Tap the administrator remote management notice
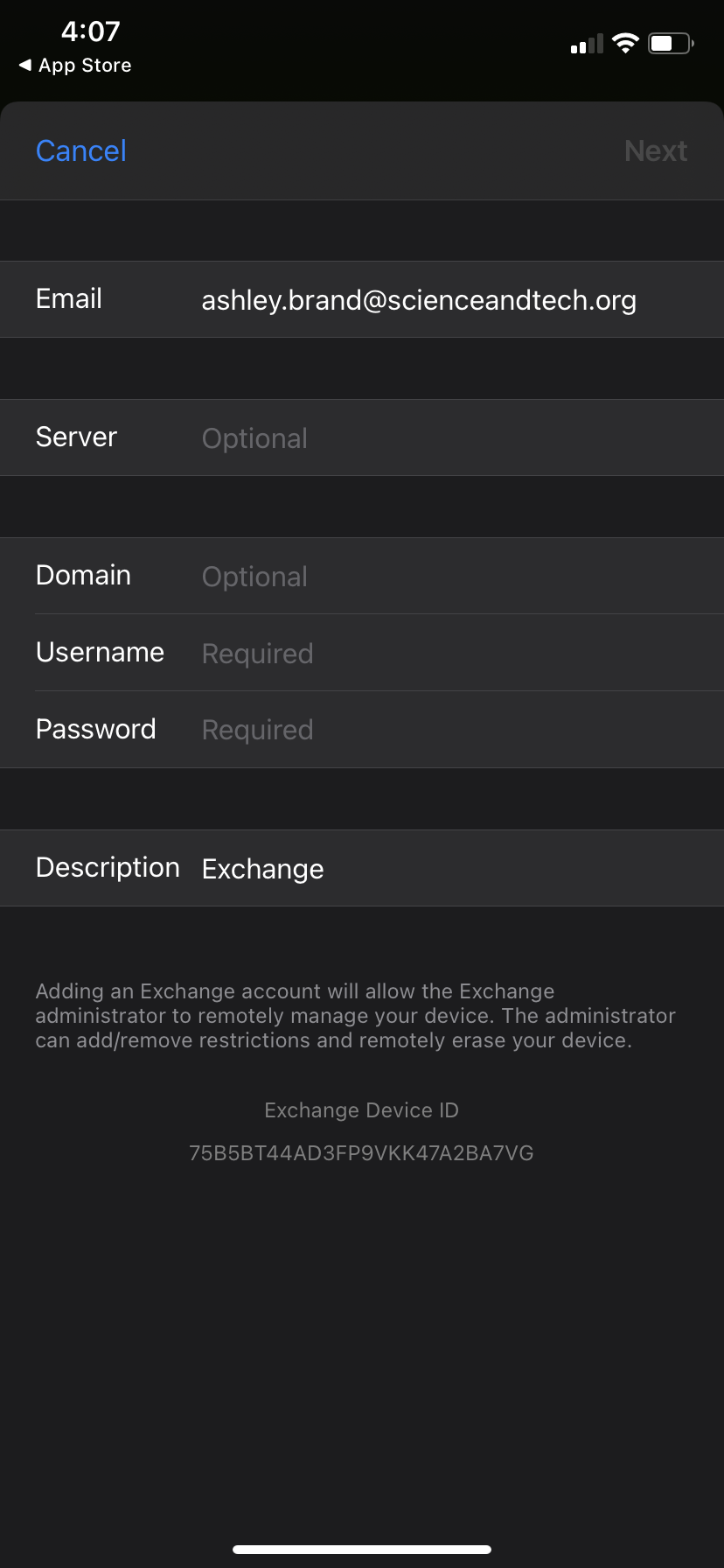 355,1016
